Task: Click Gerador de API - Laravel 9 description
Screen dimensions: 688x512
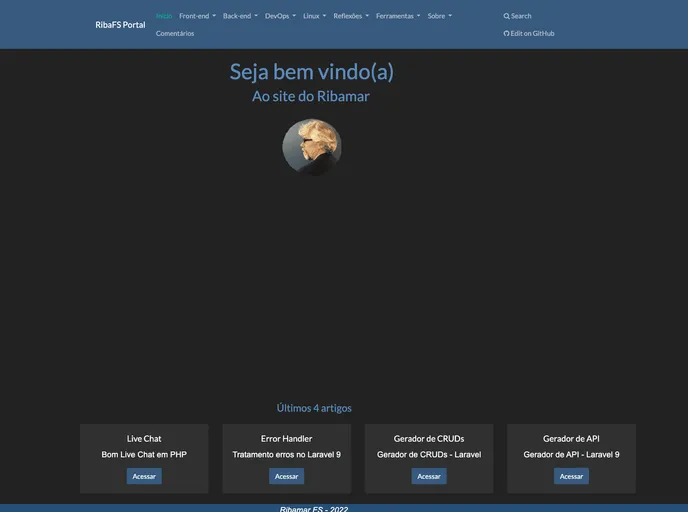Action: 571,455
